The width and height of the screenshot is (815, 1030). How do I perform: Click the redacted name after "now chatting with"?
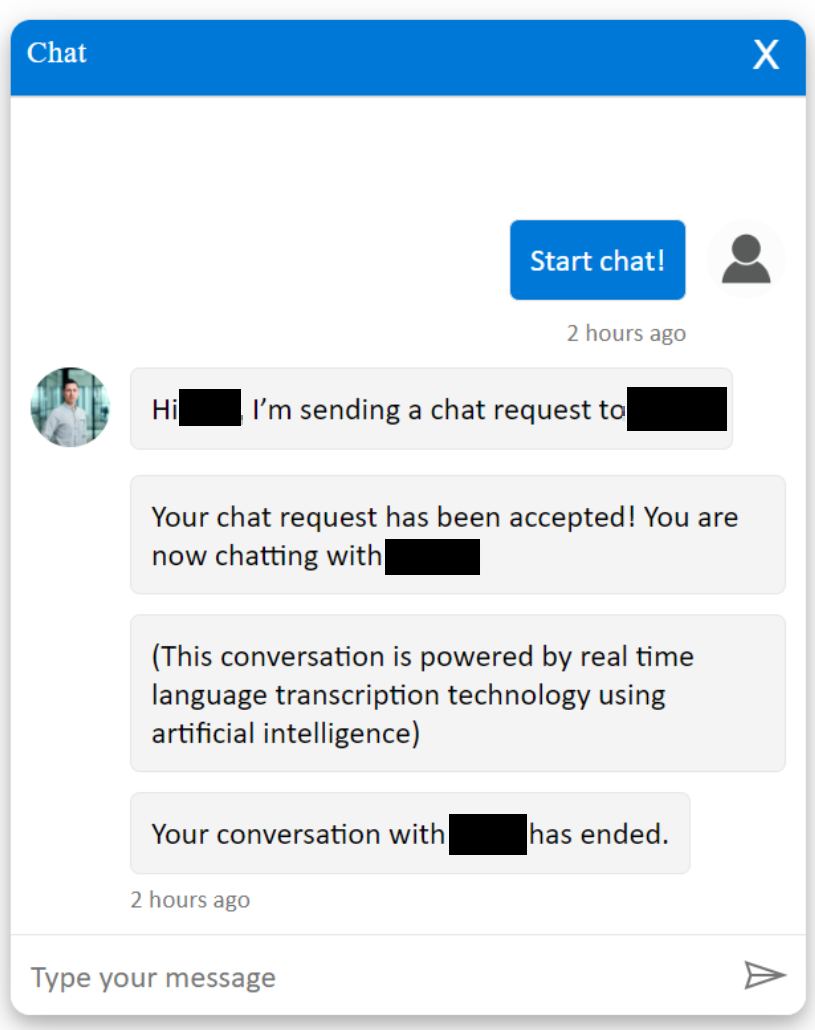pyautogui.click(x=432, y=557)
